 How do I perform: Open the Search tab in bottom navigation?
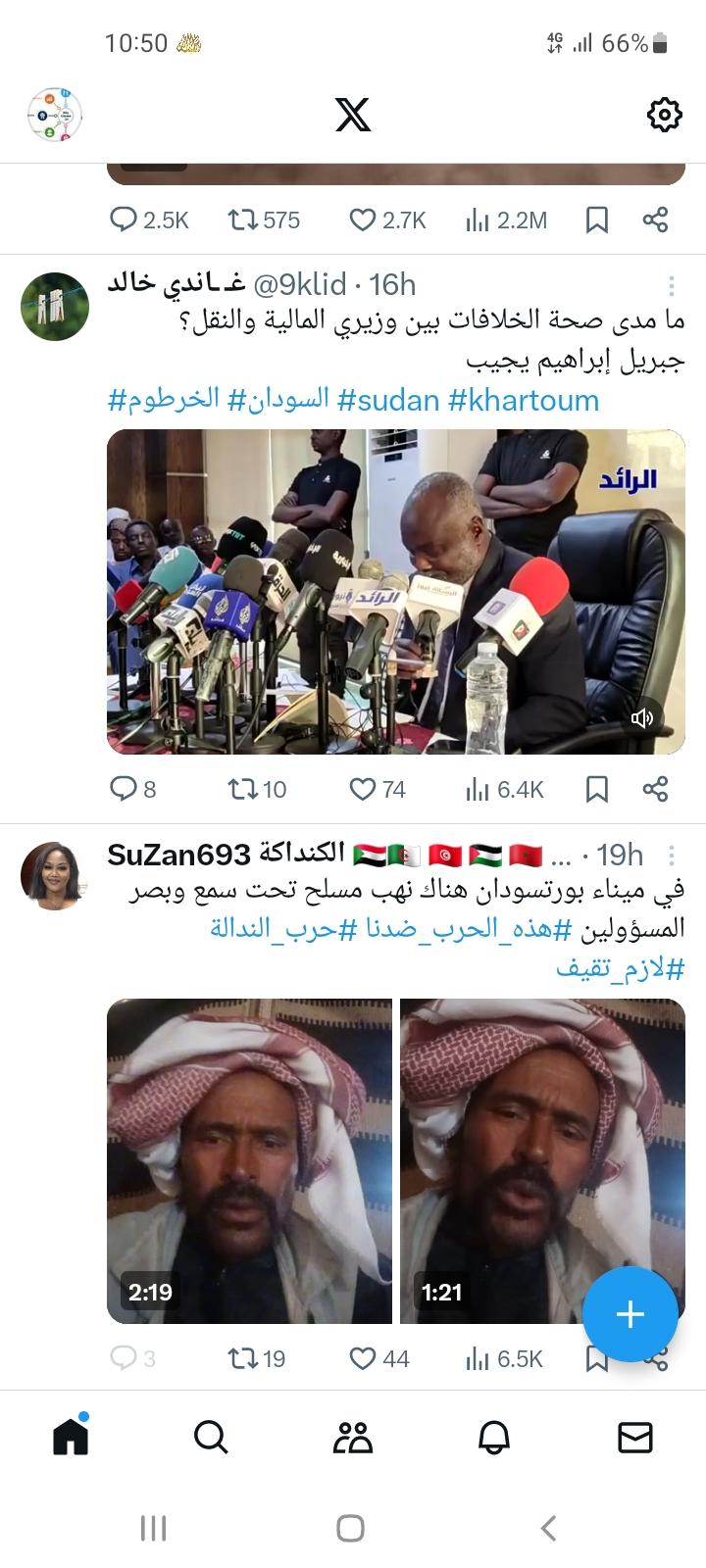211,1438
